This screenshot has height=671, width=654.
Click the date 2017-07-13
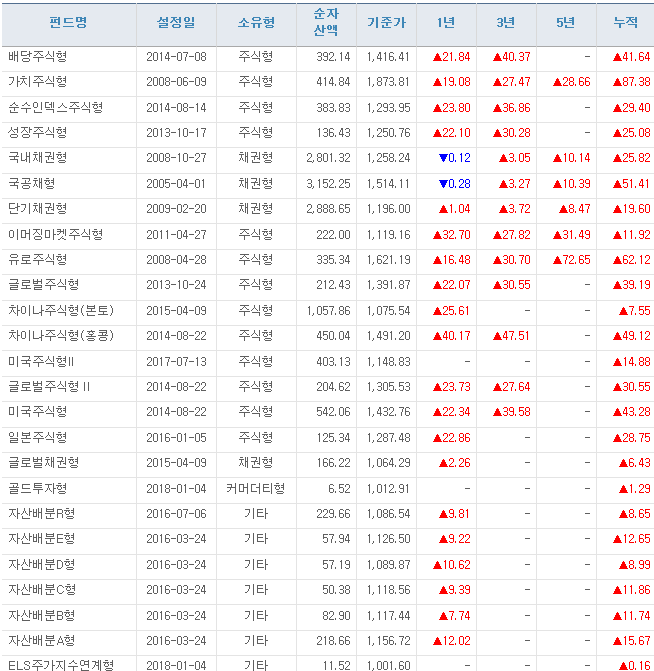(x=176, y=362)
